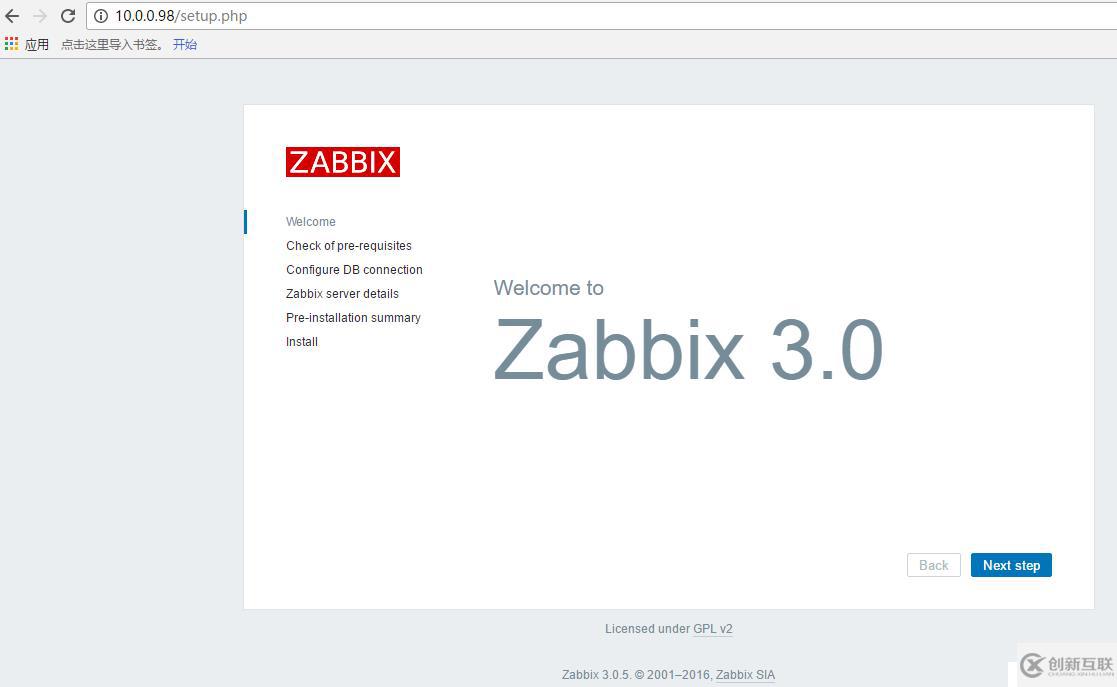Viewport: 1117px width, 687px height.
Task: Open the apps grid icon in bookmarks bar
Action: (x=11, y=44)
